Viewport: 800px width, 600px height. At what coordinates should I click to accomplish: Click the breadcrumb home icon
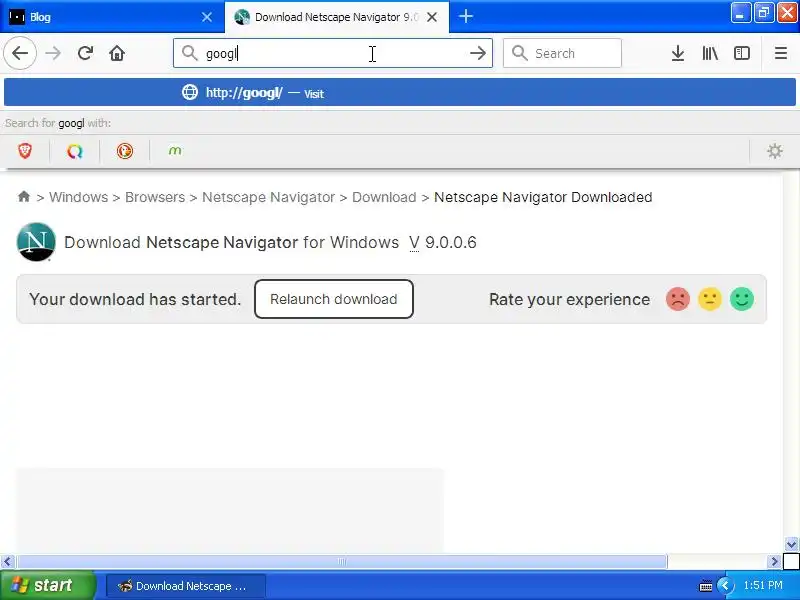point(23,196)
